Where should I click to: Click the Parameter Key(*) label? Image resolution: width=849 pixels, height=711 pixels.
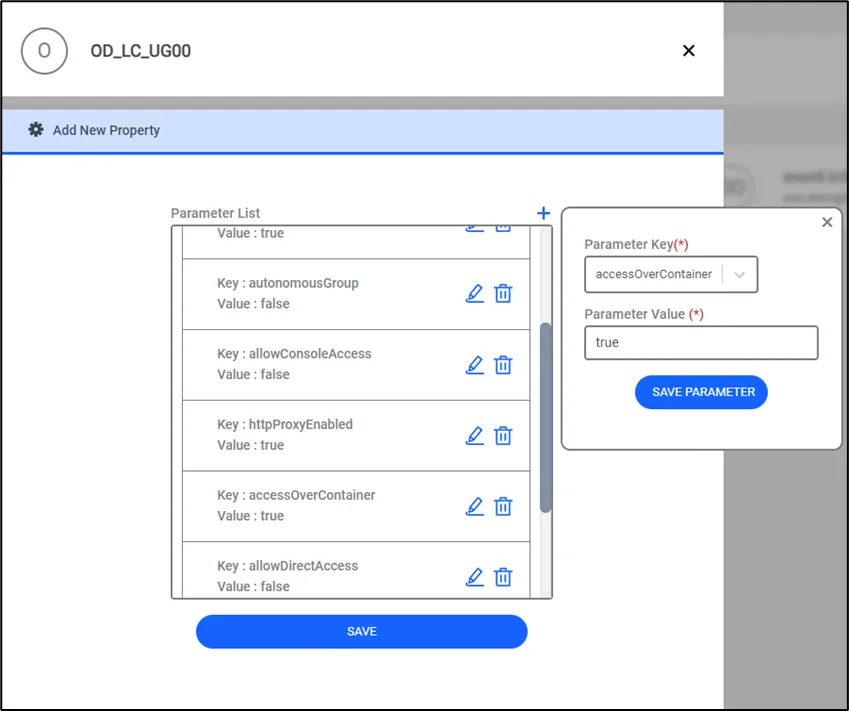coord(636,244)
